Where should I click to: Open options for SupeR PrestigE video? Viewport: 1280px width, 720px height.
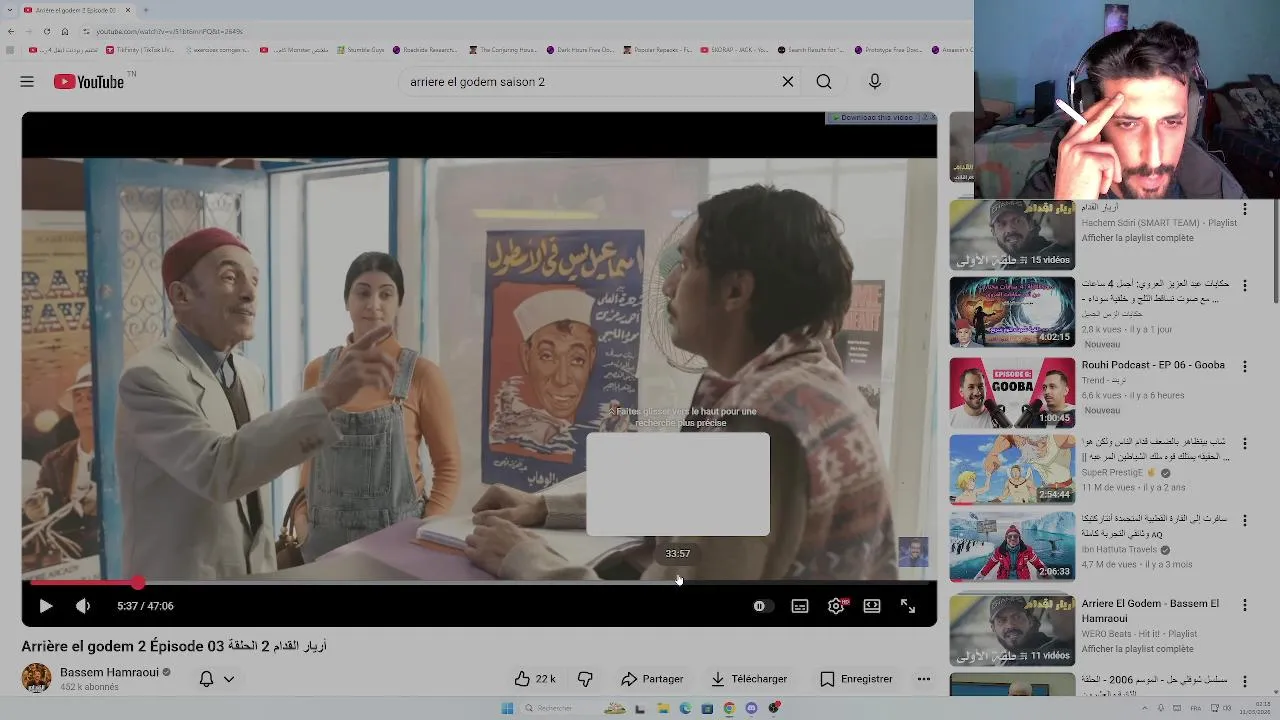(x=1245, y=443)
